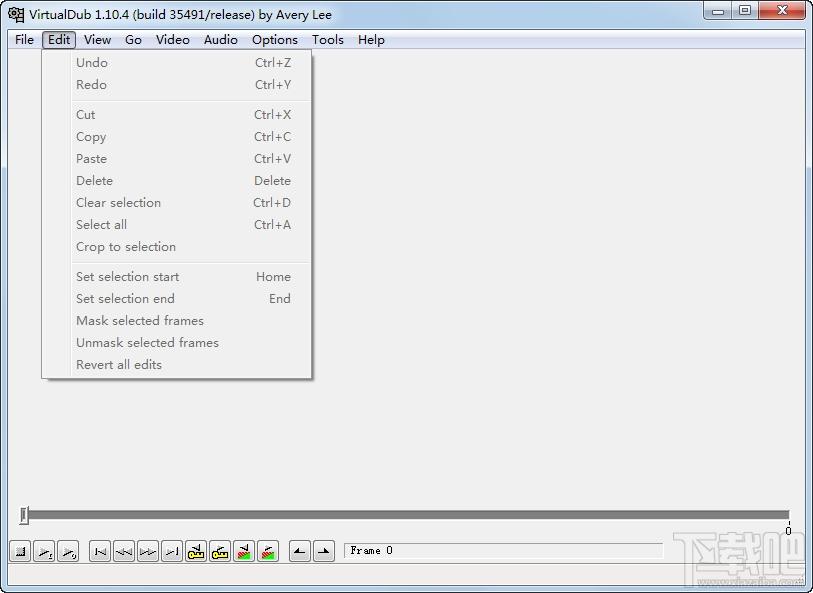This screenshot has height=593, width=813.
Task: Click the Stop playback button
Action: coord(21,552)
